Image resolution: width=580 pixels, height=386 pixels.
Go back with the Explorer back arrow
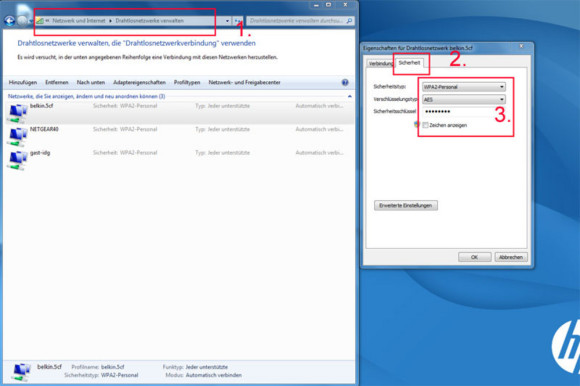[9, 21]
